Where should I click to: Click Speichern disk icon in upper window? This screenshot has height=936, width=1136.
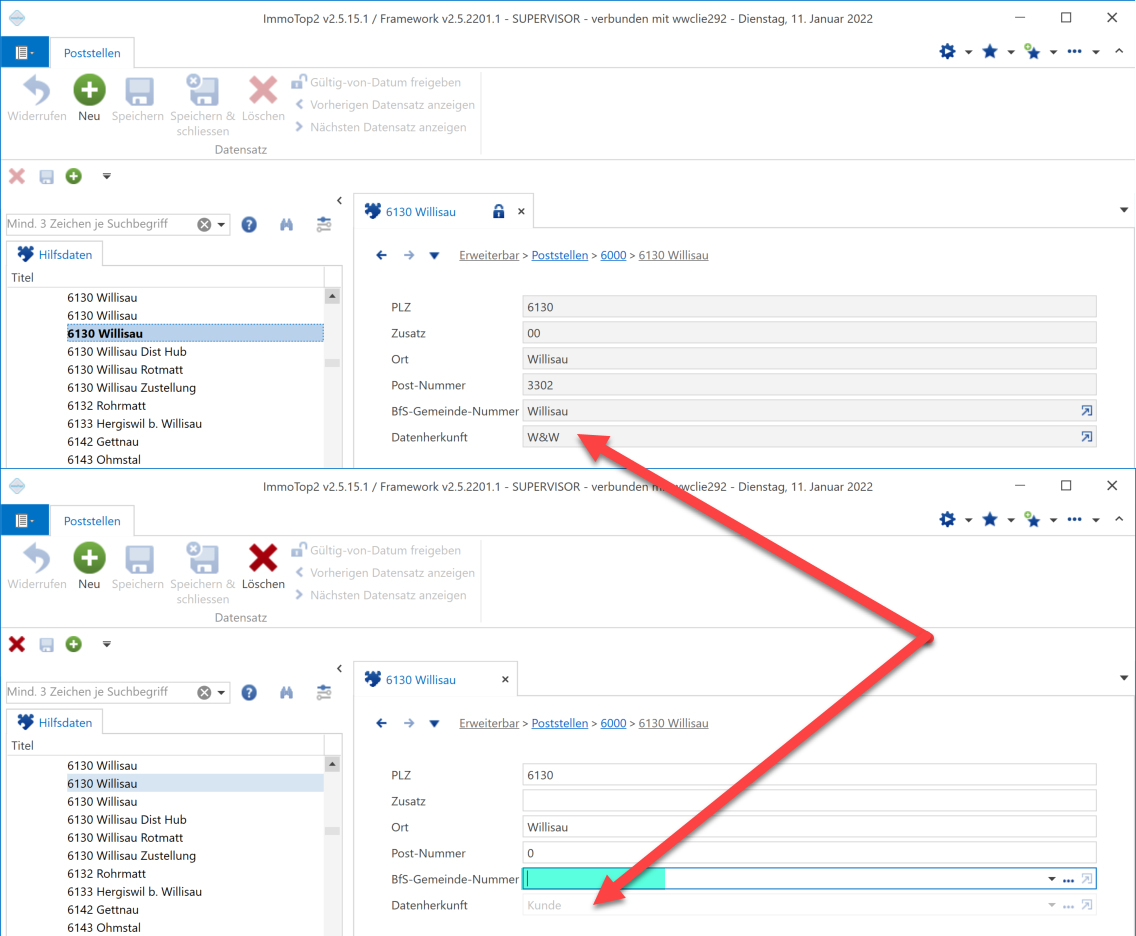(x=139, y=91)
